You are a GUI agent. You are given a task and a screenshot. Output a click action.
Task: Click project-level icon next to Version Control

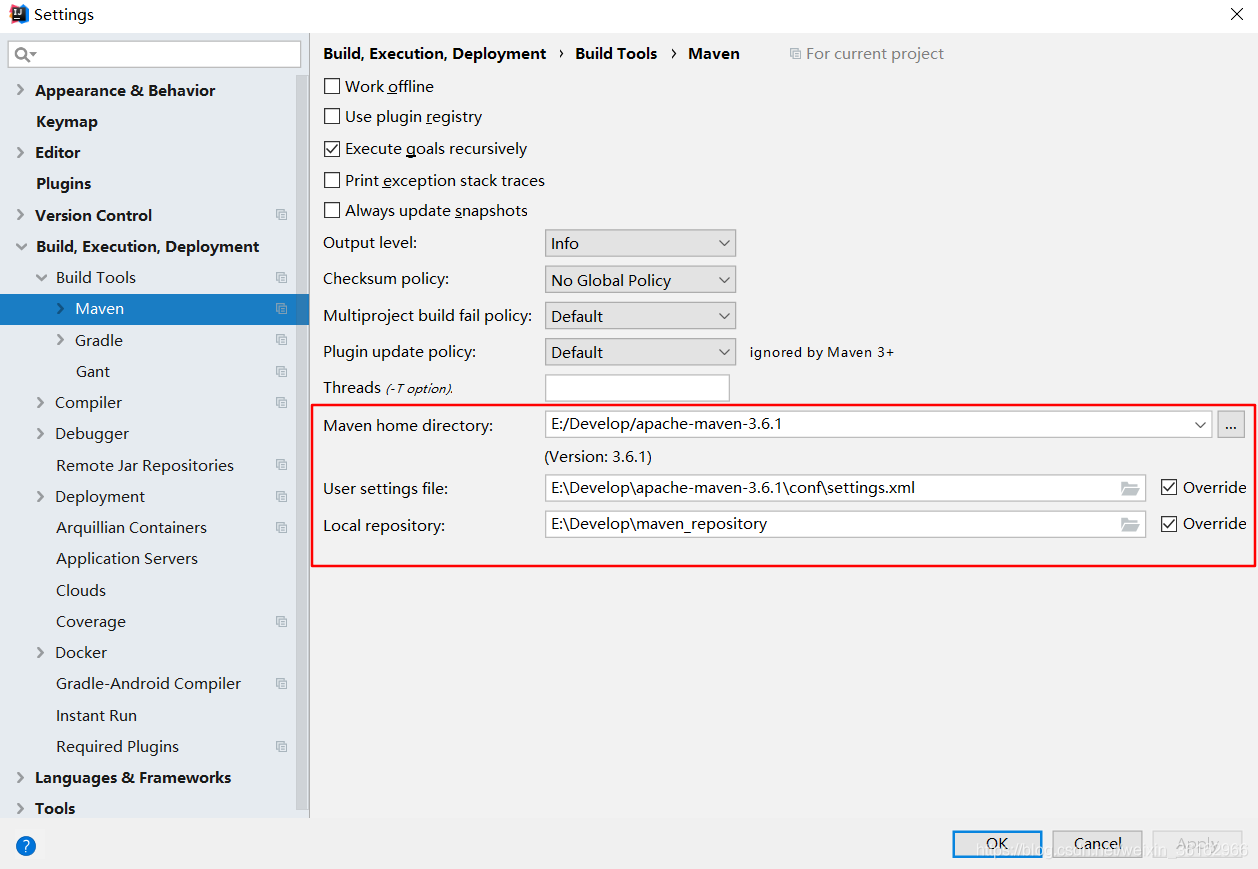coord(281,215)
